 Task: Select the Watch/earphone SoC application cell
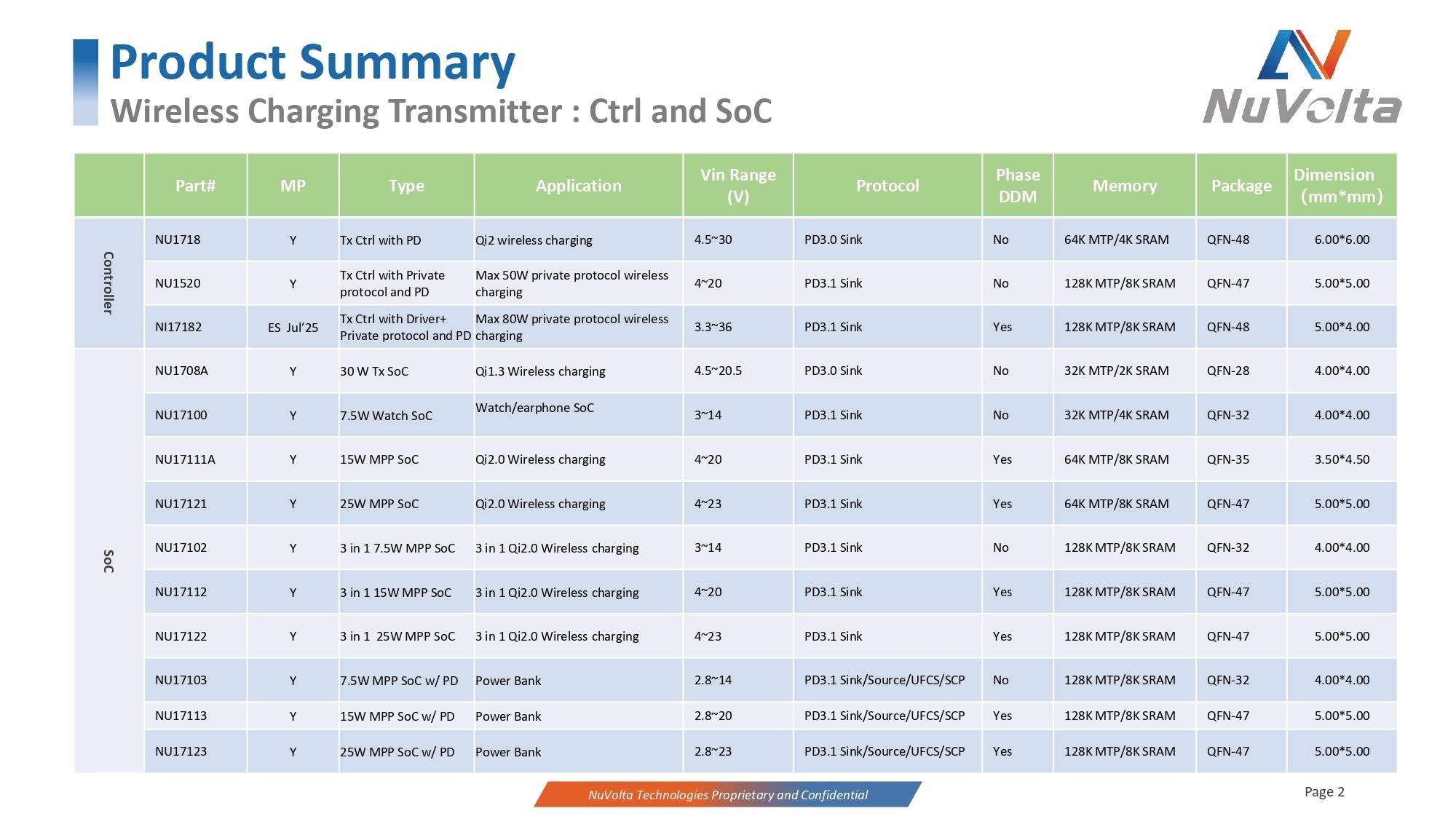(534, 408)
